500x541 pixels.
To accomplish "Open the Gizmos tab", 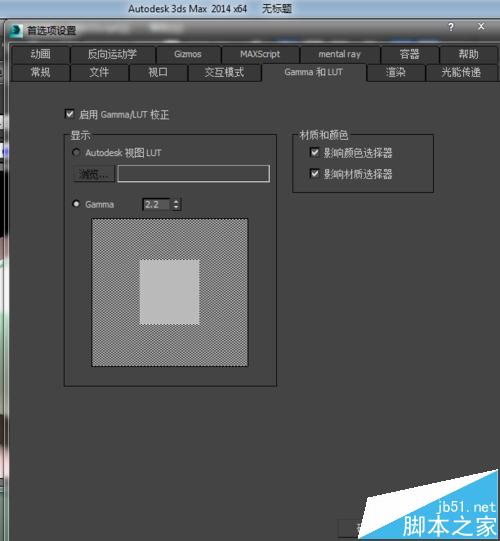I will point(188,54).
